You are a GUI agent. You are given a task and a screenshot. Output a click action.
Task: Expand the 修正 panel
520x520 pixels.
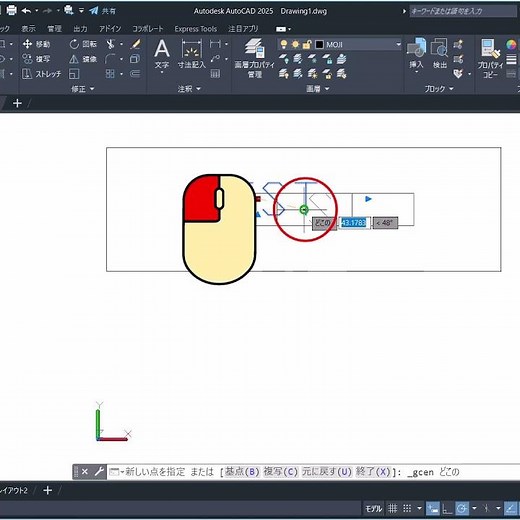(83, 89)
